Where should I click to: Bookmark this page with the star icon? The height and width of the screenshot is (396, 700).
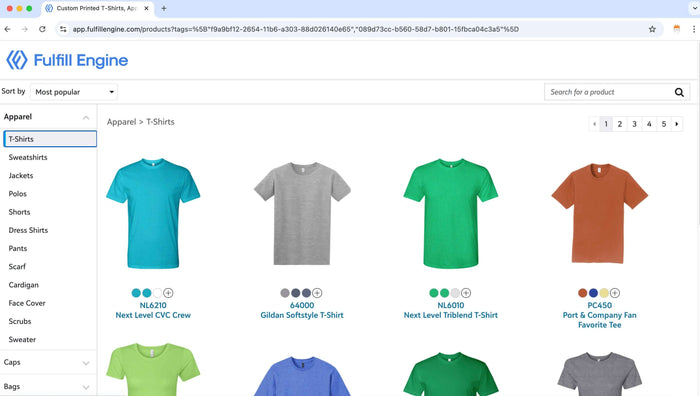(x=652, y=29)
